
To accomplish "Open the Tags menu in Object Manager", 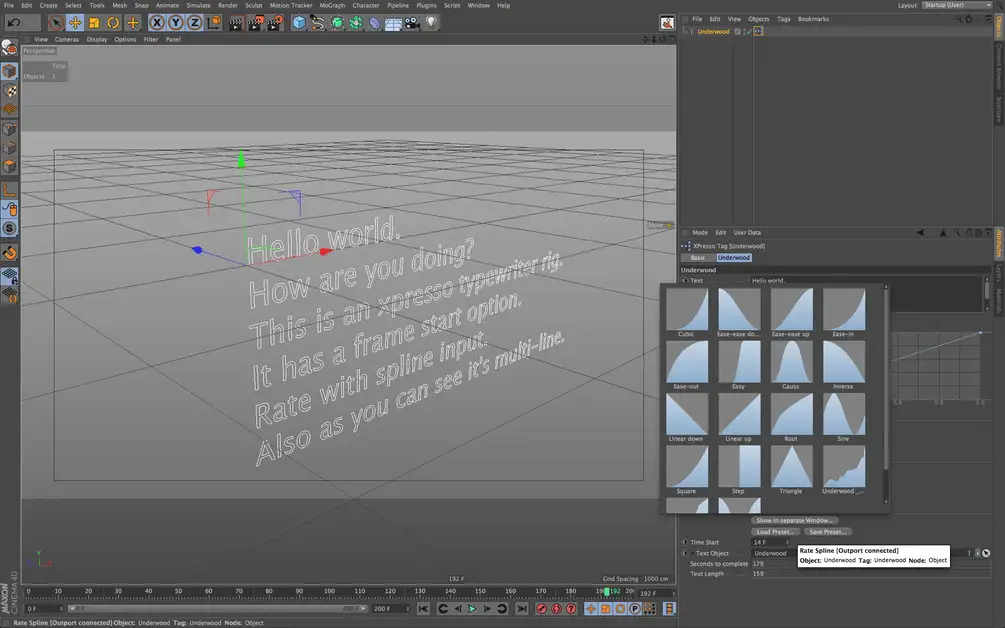I will [783, 19].
